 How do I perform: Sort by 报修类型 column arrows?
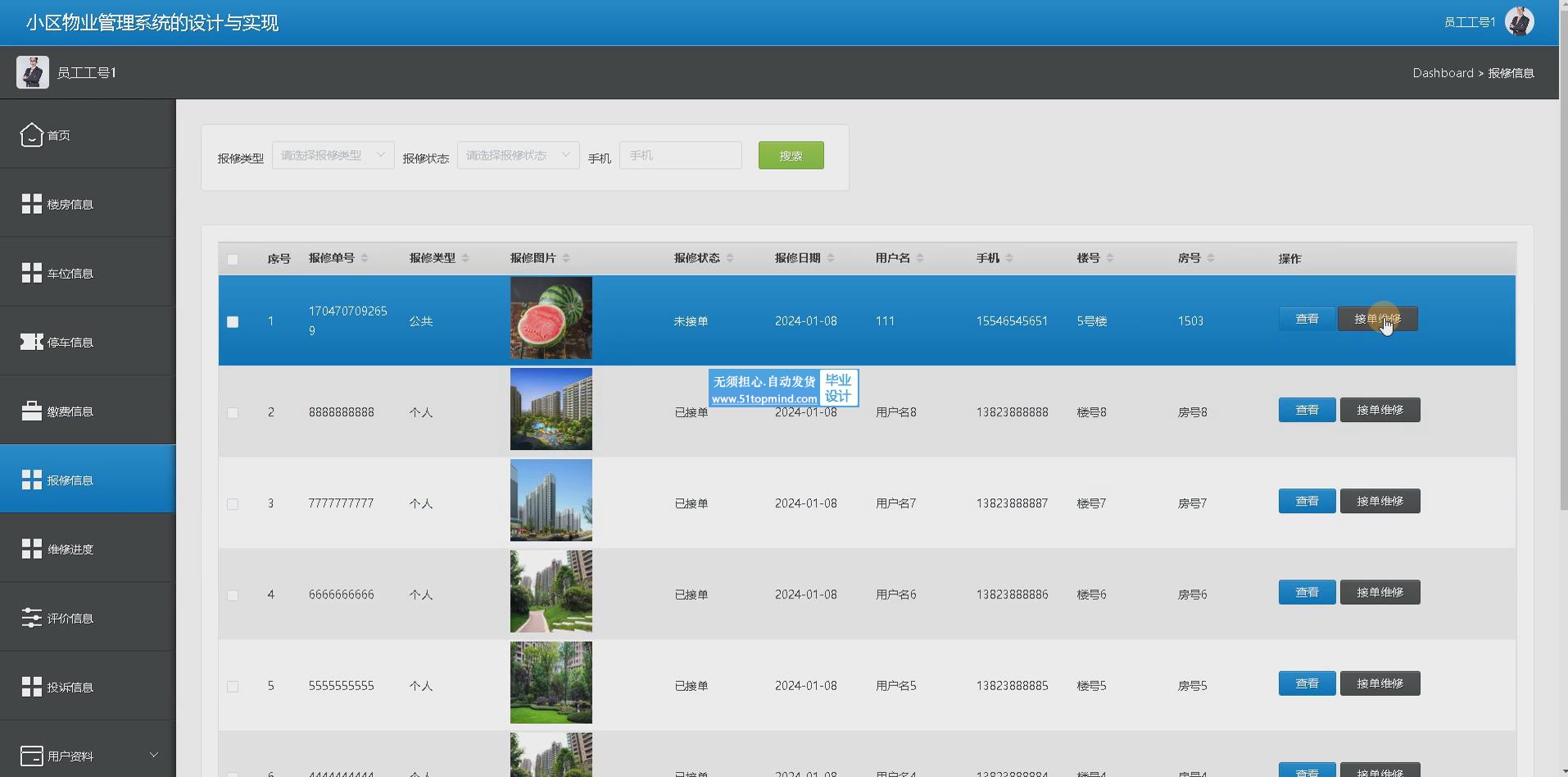click(465, 258)
